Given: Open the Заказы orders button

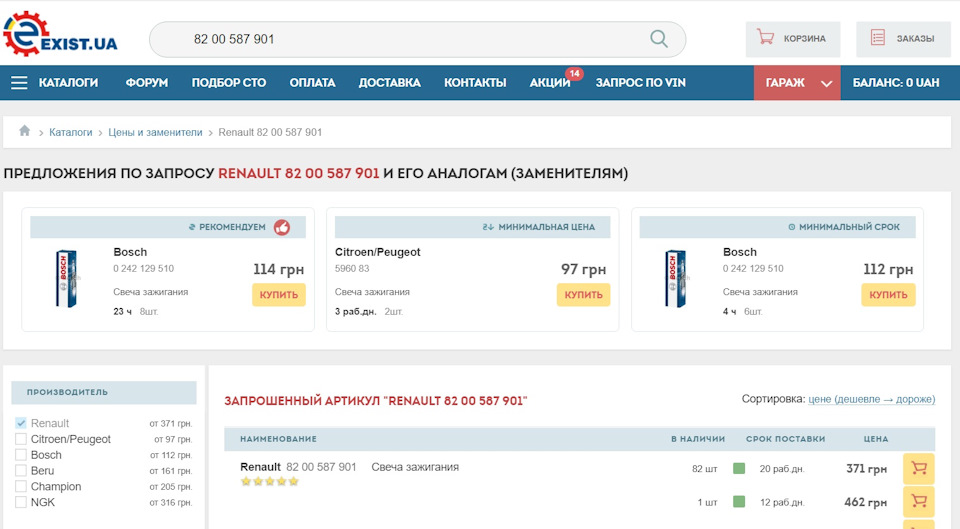Looking at the screenshot, I should coord(903,39).
